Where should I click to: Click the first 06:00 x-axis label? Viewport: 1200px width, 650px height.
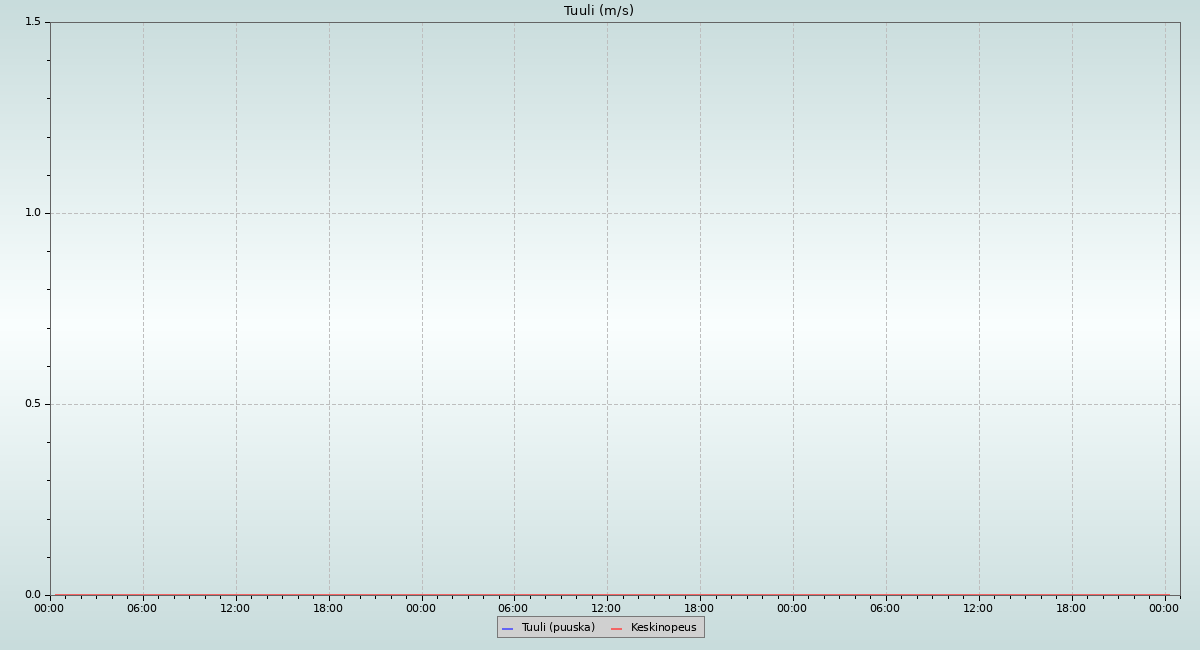(142, 608)
